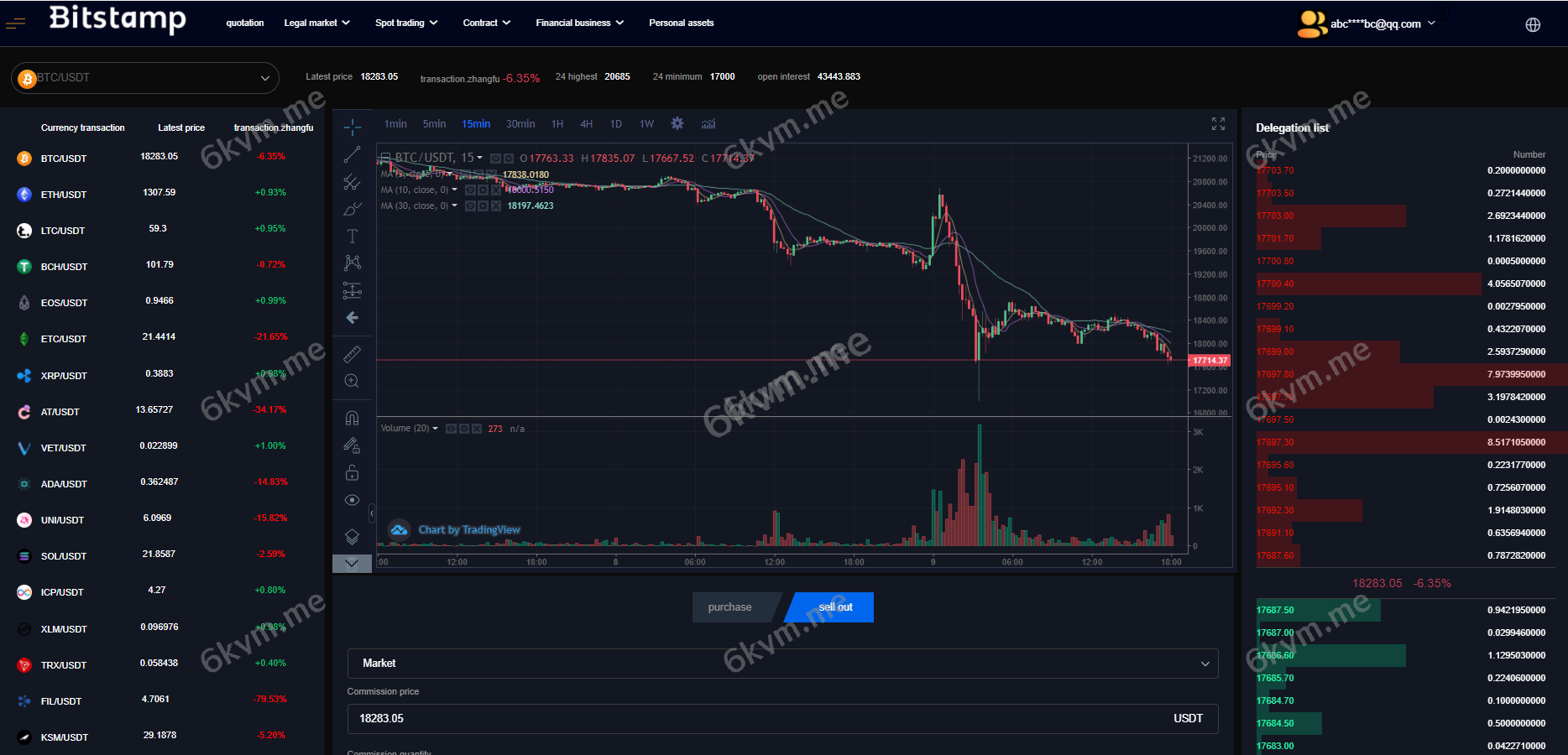This screenshot has width=1568, height=755.
Task: Expand chart to fullscreen
Action: point(1218,124)
